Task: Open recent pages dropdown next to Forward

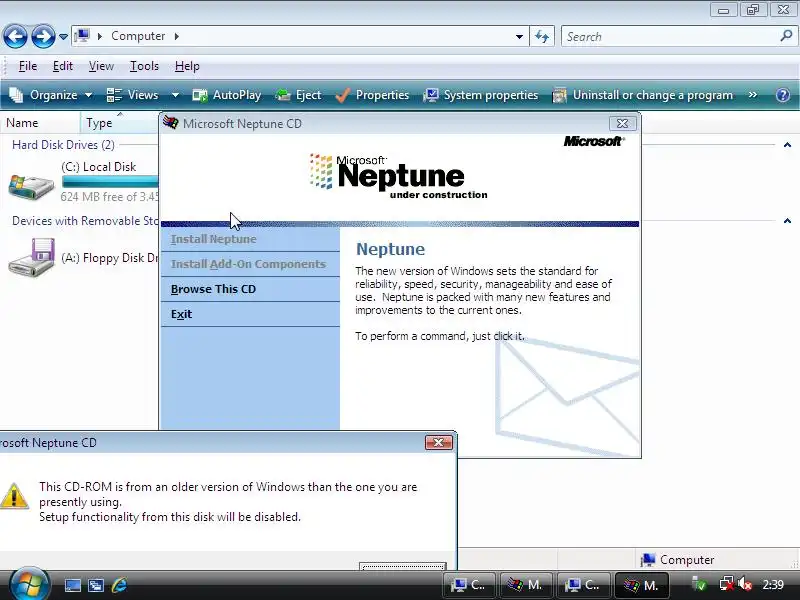Action: [63, 37]
